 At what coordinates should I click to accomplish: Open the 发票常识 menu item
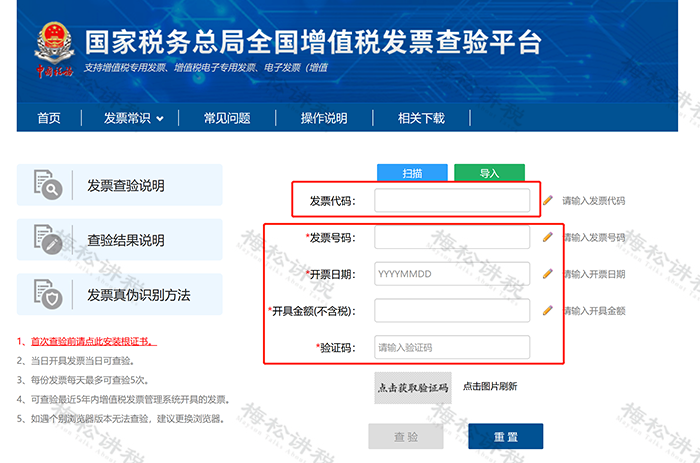127,118
